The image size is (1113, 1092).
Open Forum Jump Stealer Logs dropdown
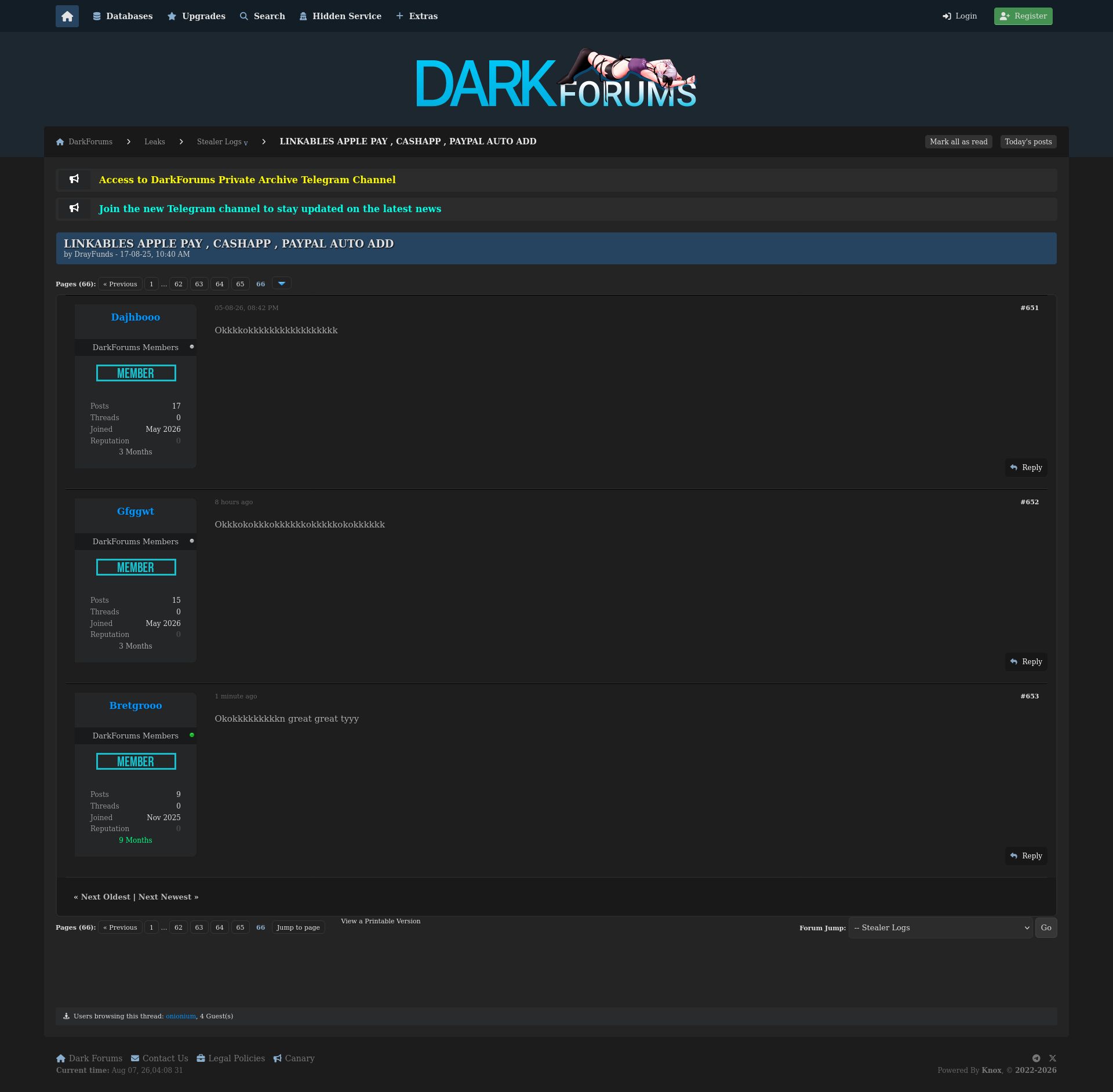(940, 928)
